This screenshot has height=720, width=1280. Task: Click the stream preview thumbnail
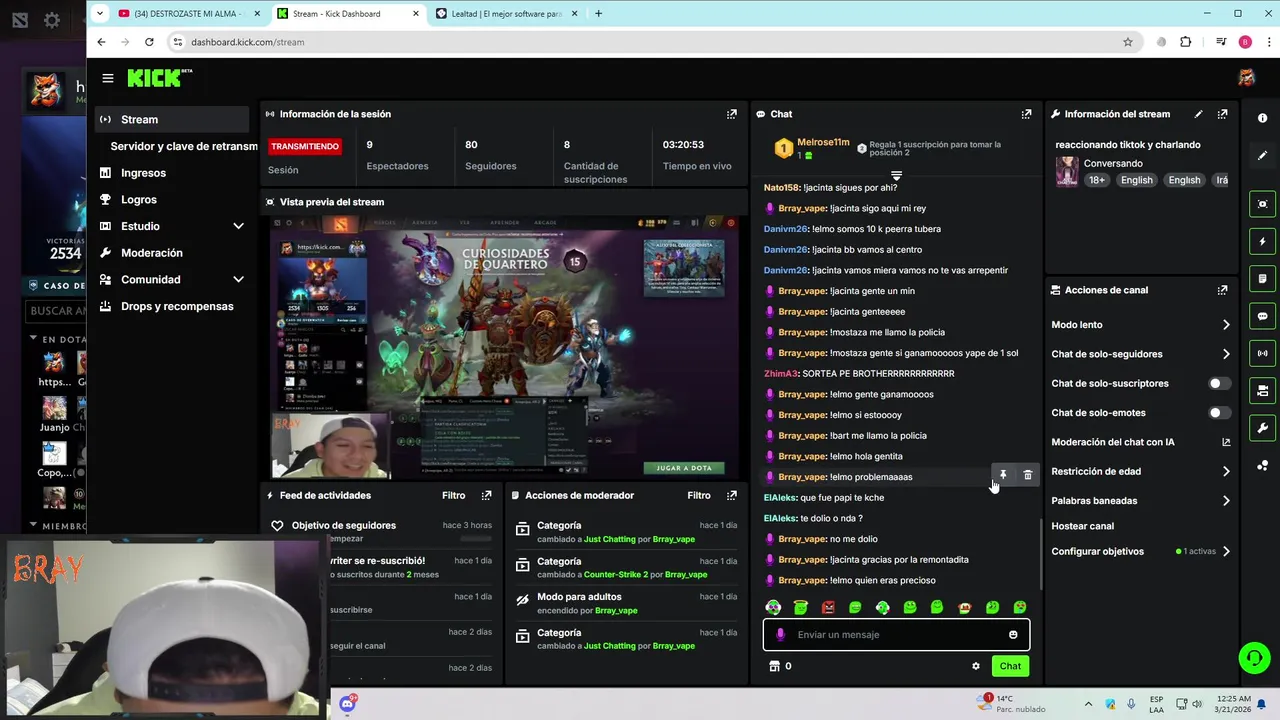506,347
